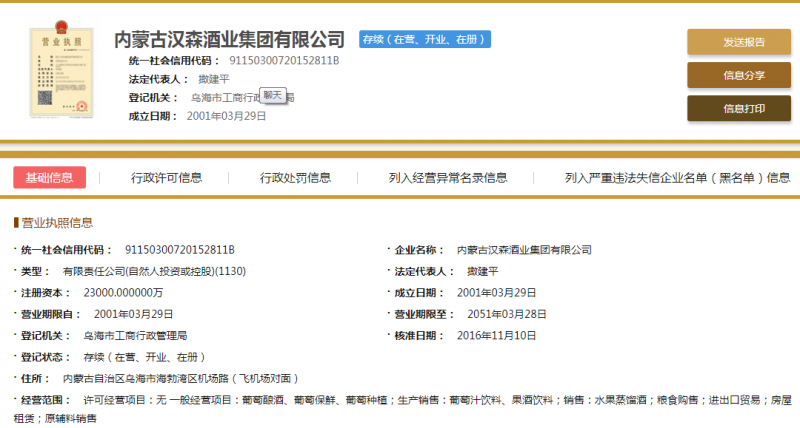Click the company title 内蒙古汉森酒业集团有限公司

pos(230,40)
